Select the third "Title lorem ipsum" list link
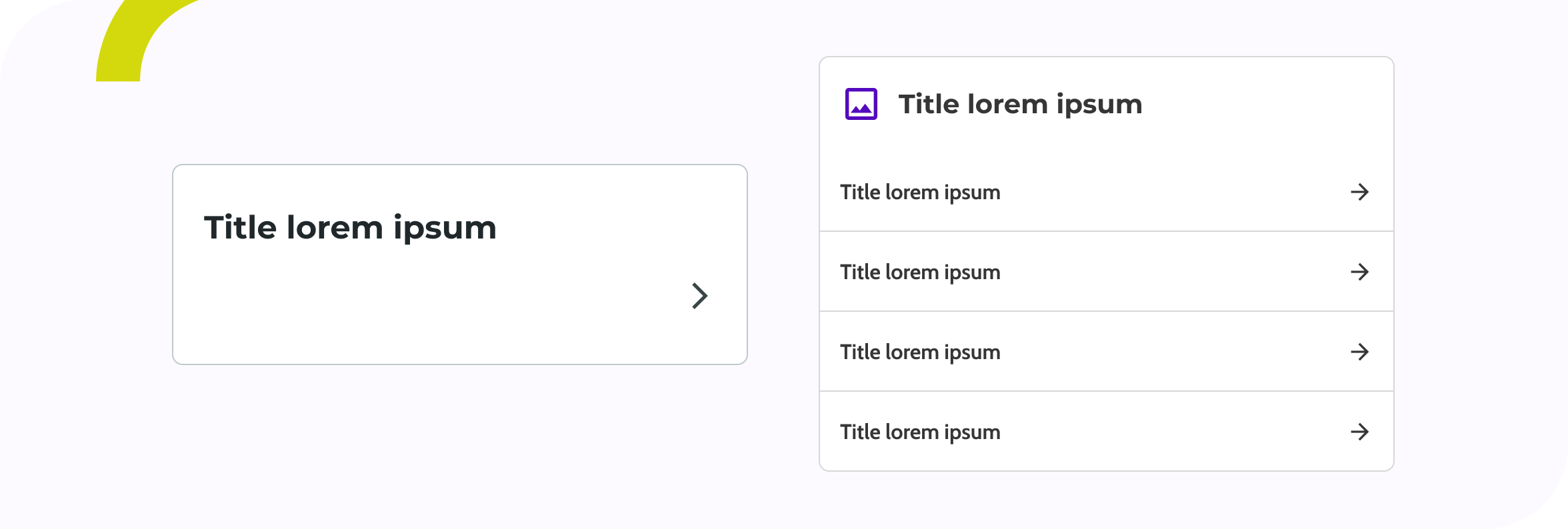Image resolution: width=1568 pixels, height=529 pixels. click(x=920, y=352)
